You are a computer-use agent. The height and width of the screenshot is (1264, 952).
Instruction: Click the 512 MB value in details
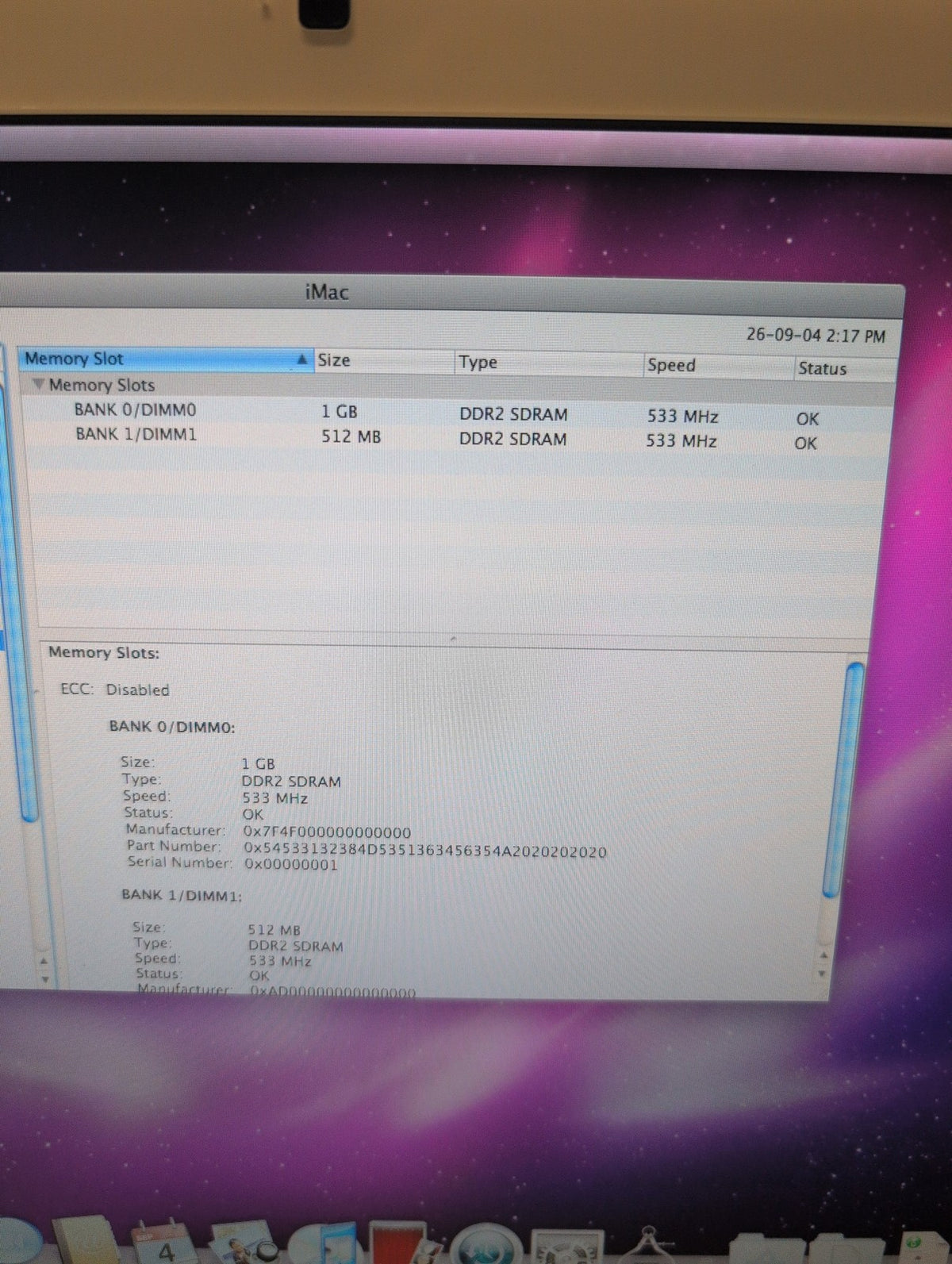(274, 930)
